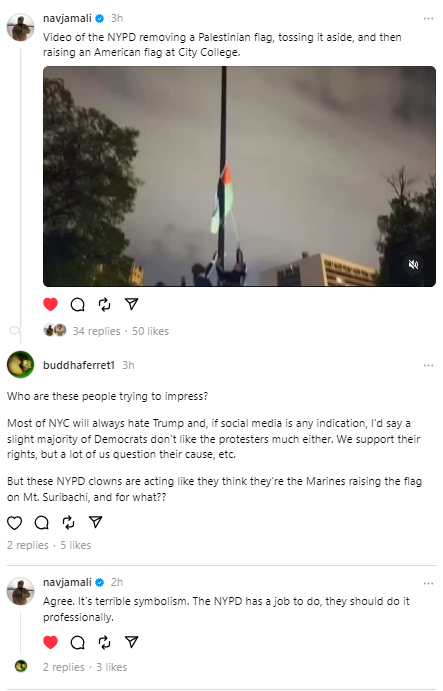Unmute the video with speaker icon
The image size is (443, 691).
click(x=413, y=264)
